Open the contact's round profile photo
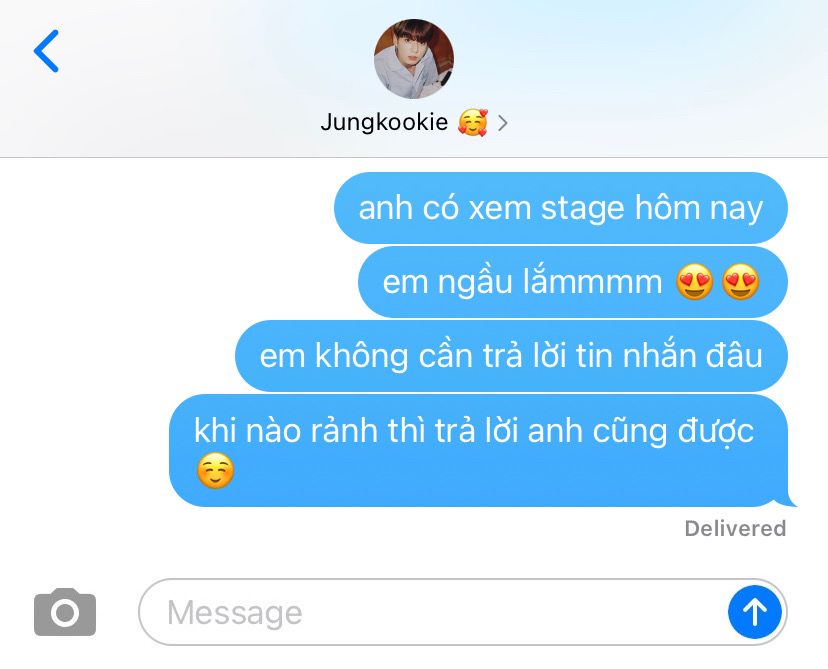The width and height of the screenshot is (828, 669). coord(413,59)
